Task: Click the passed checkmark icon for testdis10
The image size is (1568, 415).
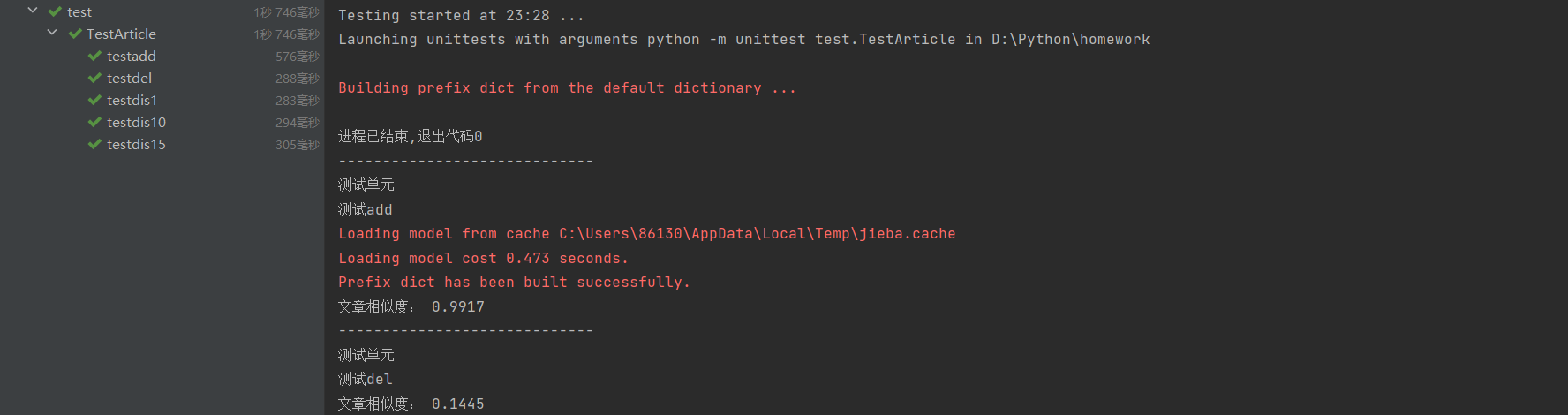Action: coord(94,123)
